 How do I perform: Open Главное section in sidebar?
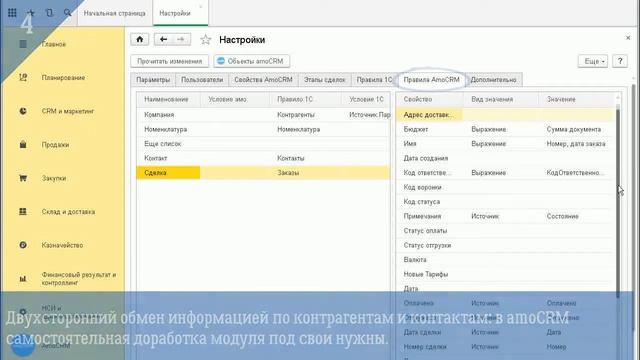click(53, 44)
